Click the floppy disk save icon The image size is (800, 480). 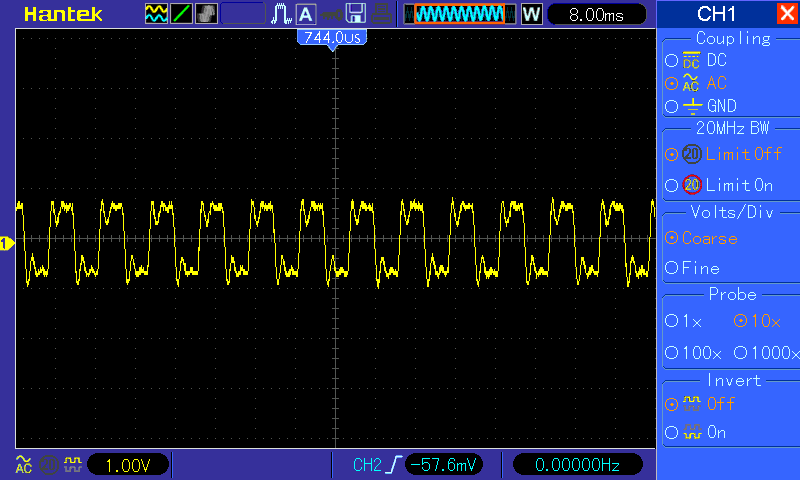coord(356,14)
